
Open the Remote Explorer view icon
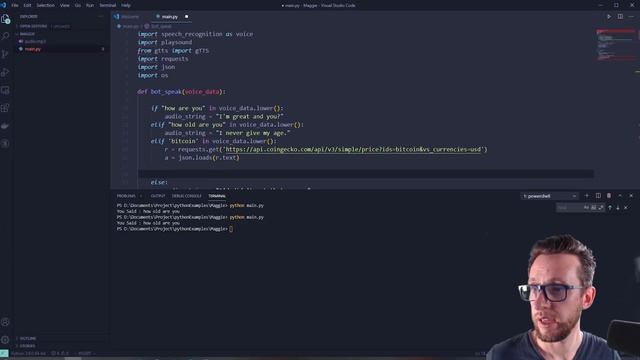click(5, 90)
